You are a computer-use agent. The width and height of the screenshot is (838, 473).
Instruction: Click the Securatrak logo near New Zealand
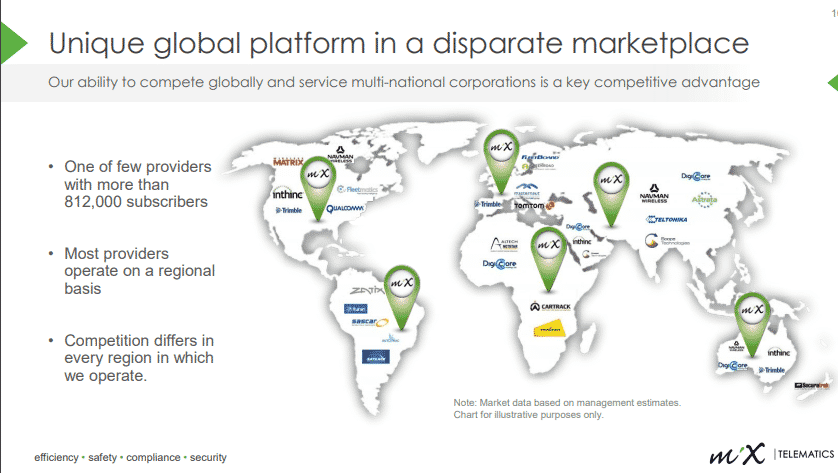click(811, 385)
